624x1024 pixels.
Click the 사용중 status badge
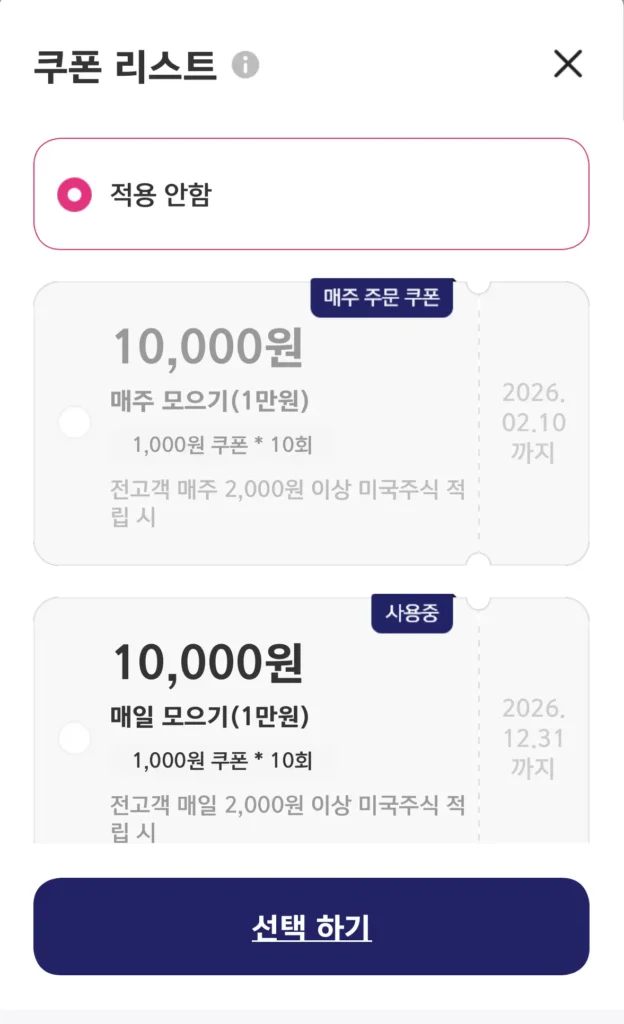tap(412, 613)
